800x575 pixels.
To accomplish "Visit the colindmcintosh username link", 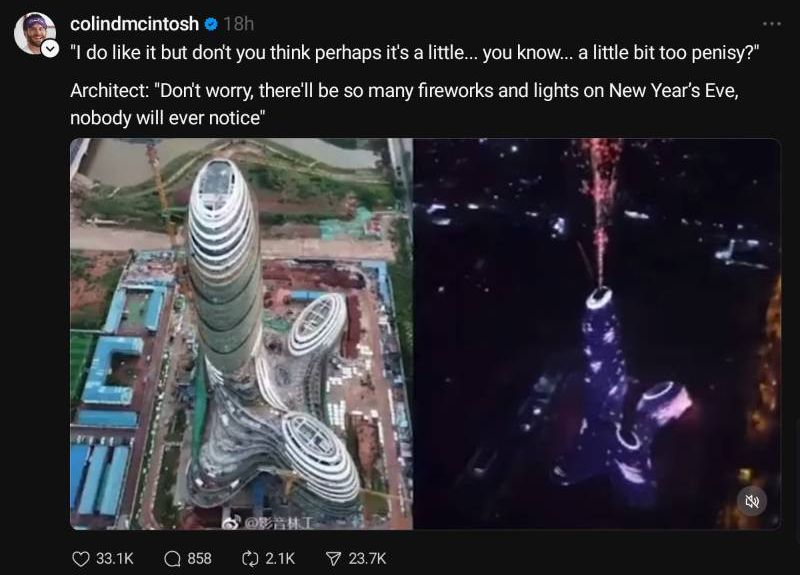I will (x=135, y=24).
